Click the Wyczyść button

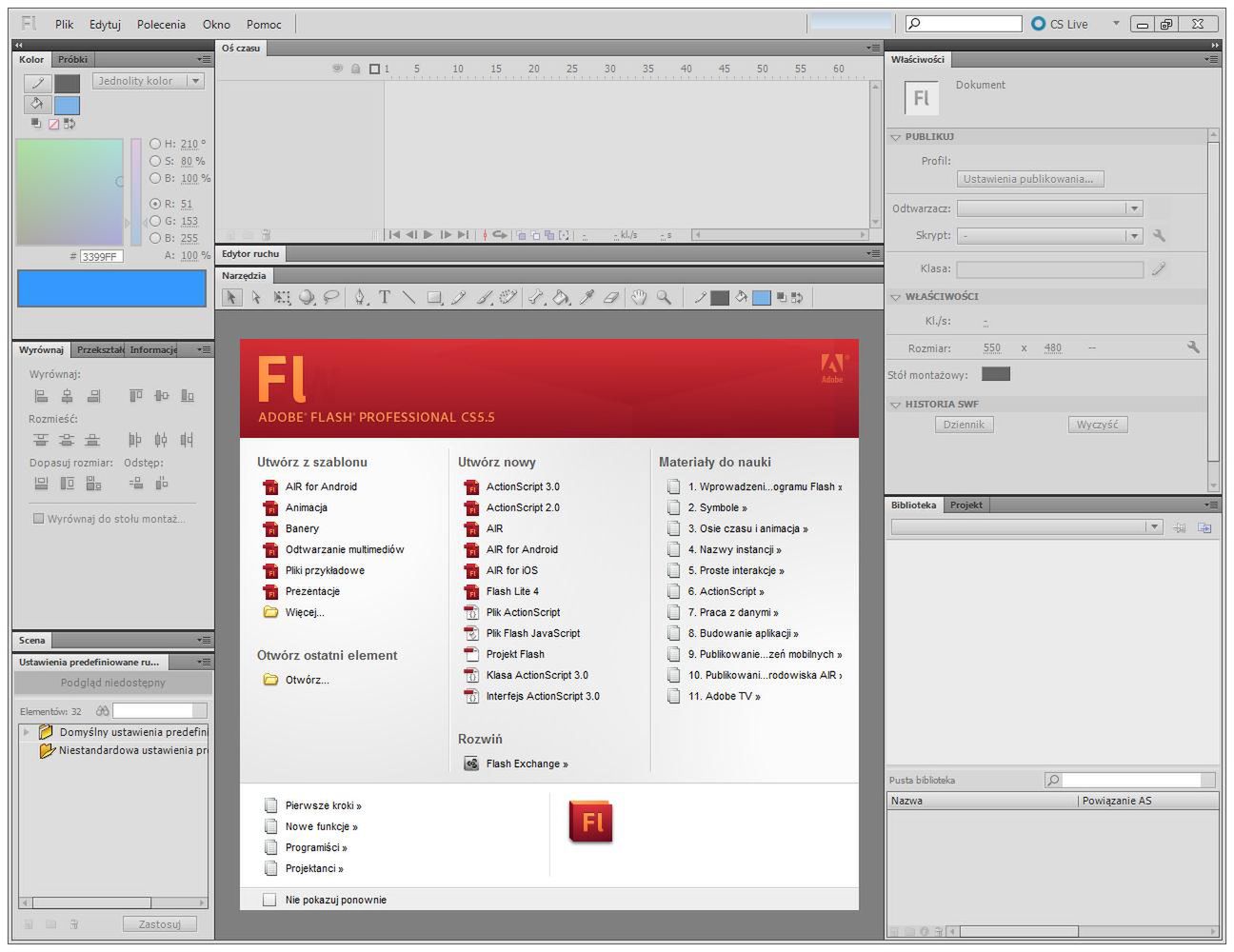(x=1098, y=425)
